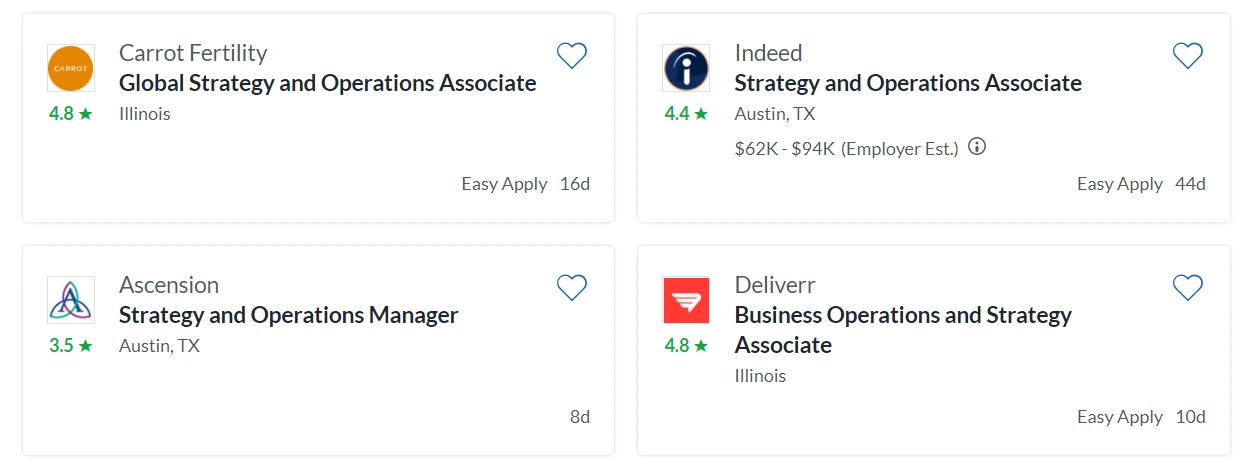Click the Deliverr company logo
Screen dimensions: 1244x467
tap(686, 300)
